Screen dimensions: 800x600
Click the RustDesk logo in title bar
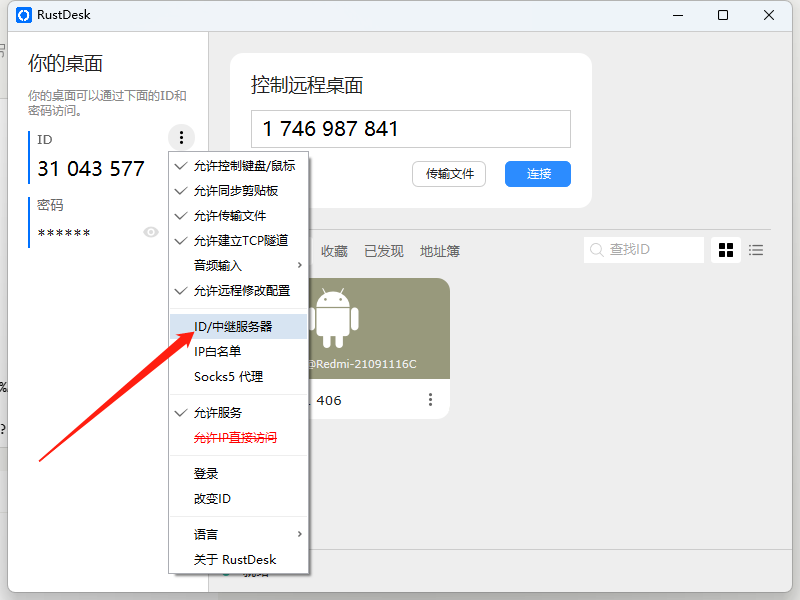(x=23, y=15)
